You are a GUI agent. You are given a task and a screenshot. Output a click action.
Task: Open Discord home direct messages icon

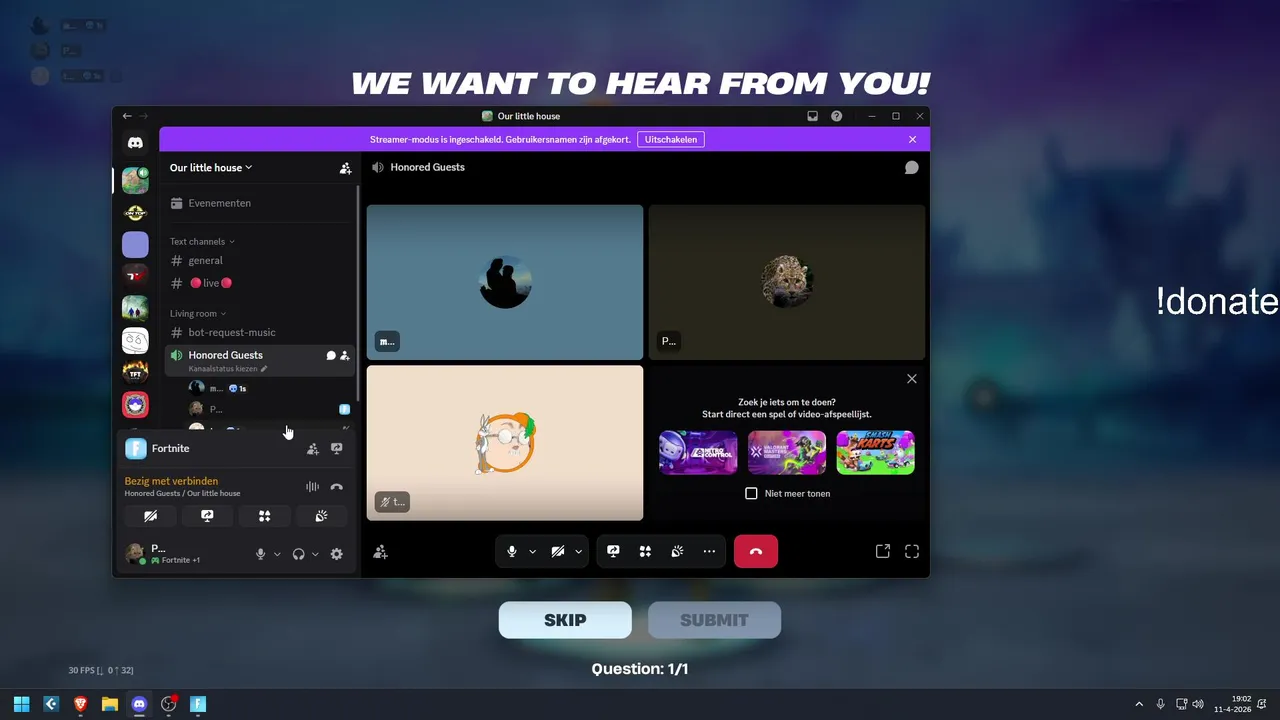pyautogui.click(x=135, y=143)
